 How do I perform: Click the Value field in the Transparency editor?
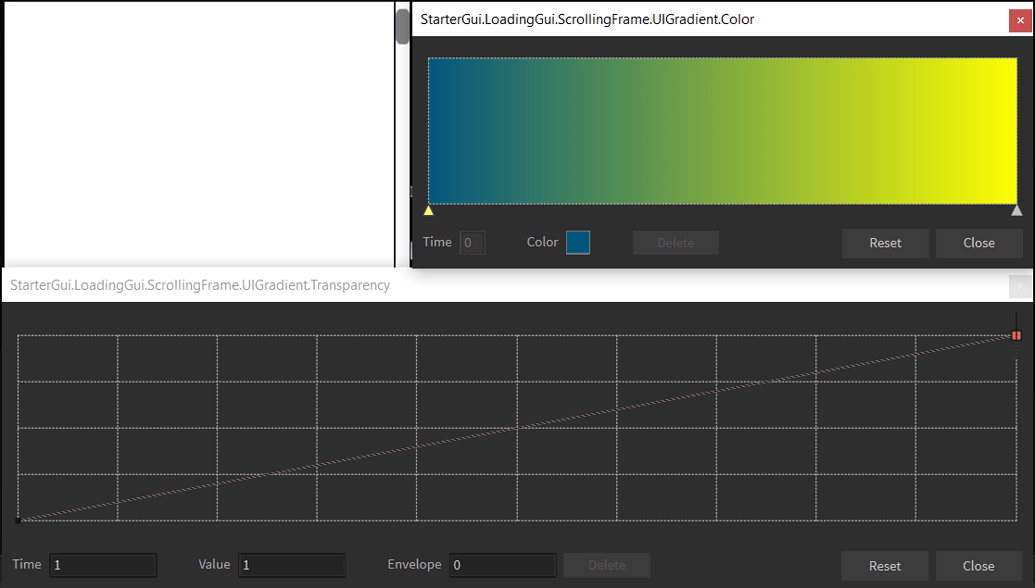292,565
